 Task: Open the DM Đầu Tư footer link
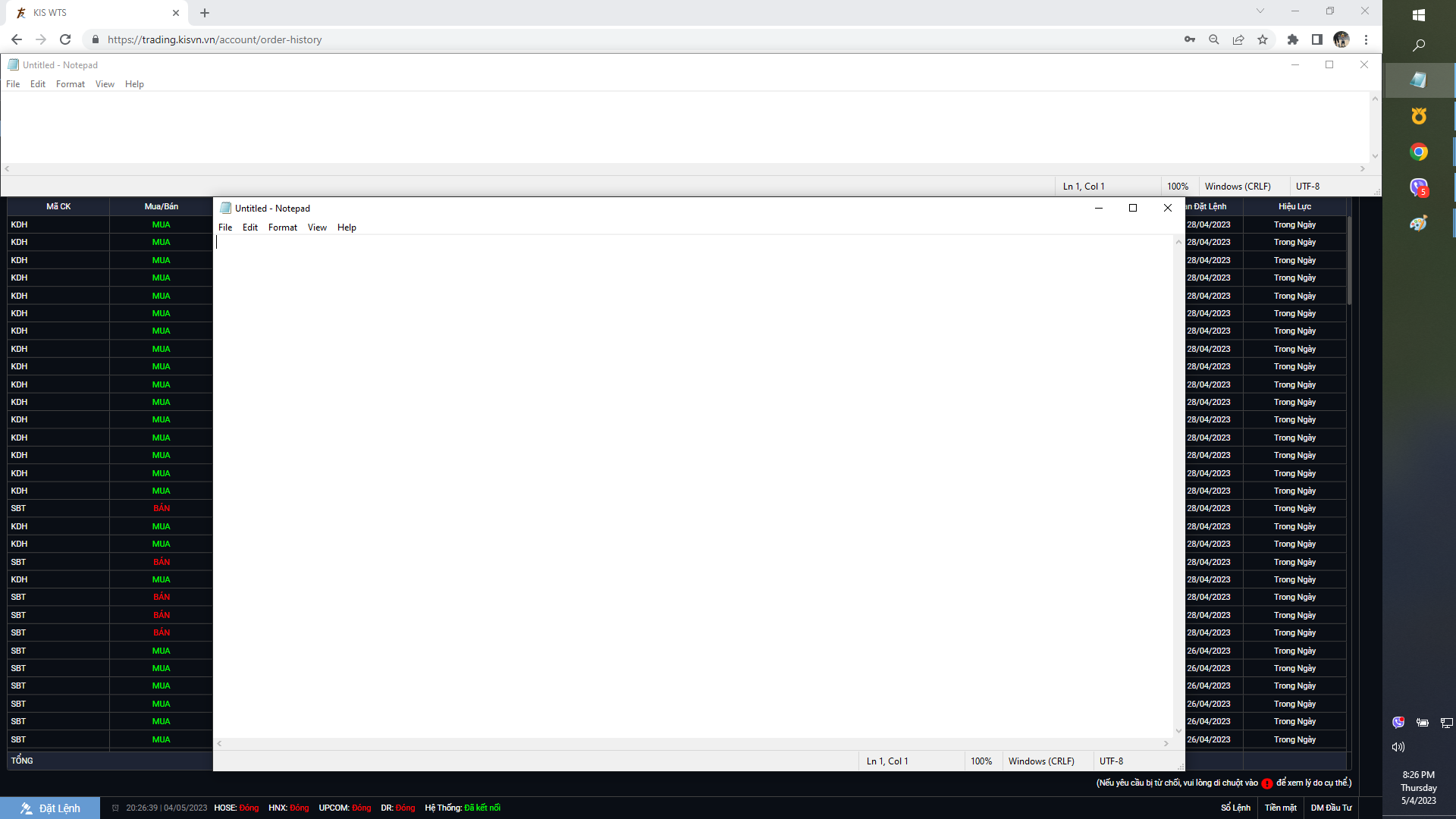point(1331,808)
